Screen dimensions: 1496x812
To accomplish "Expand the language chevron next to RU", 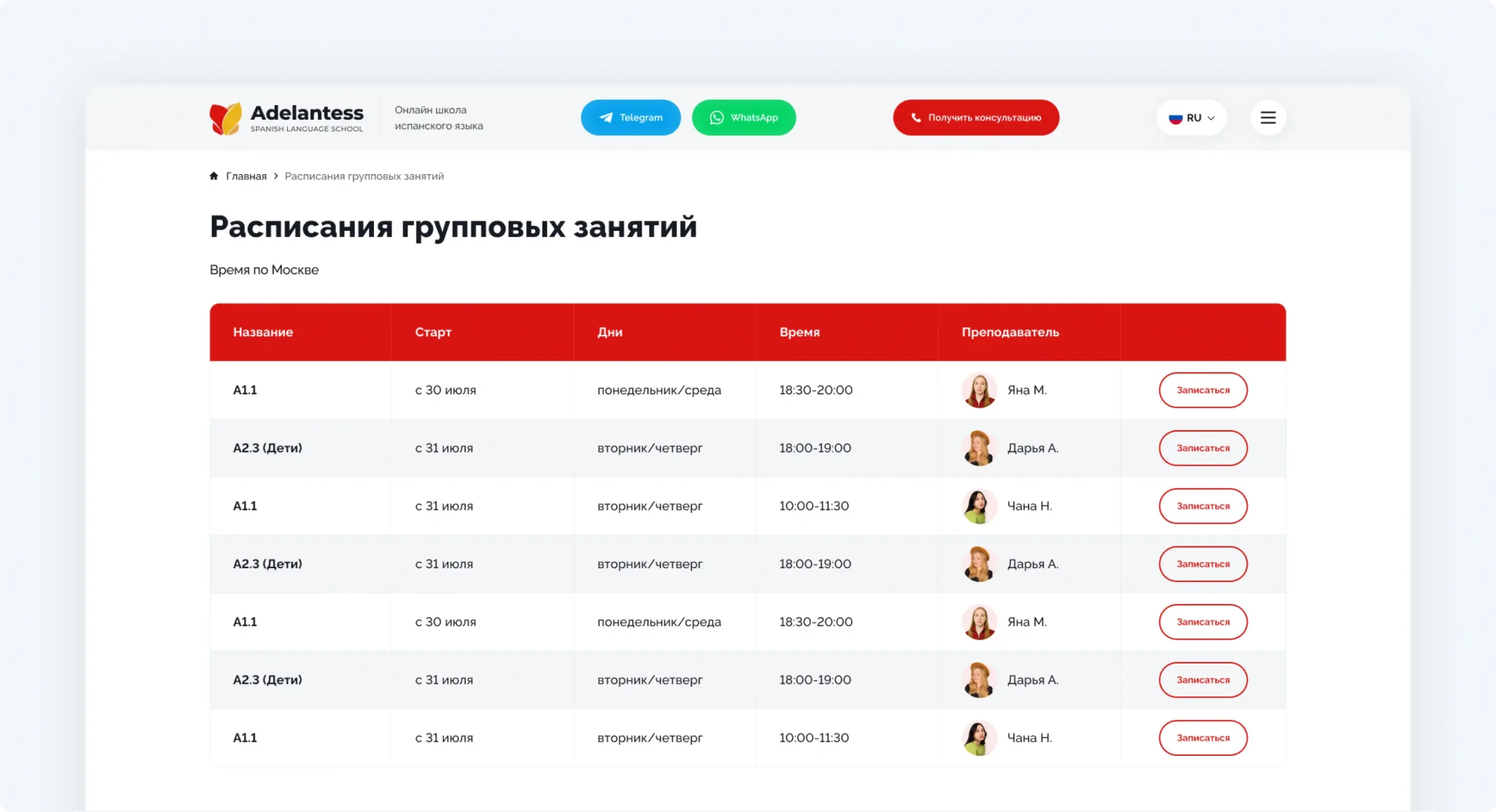I will click(x=1211, y=118).
